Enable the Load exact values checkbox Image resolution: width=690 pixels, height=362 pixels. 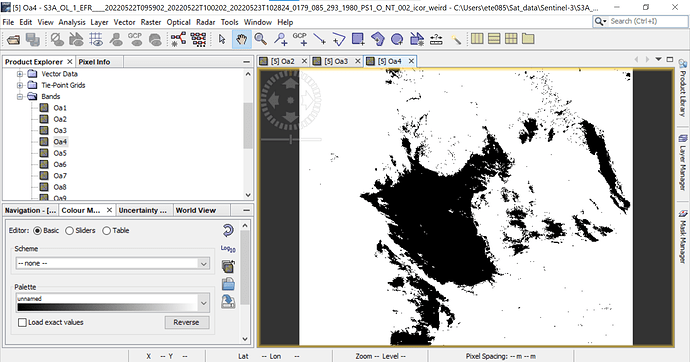[x=22, y=322]
